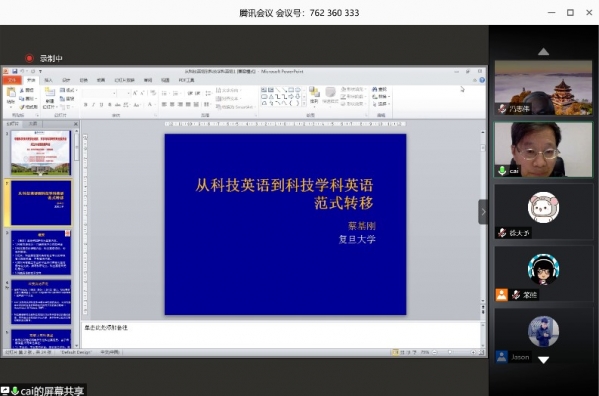Image resolution: width=599 pixels, height=396 pixels.
Task: Expand the font name dropdown
Action: (114, 93)
